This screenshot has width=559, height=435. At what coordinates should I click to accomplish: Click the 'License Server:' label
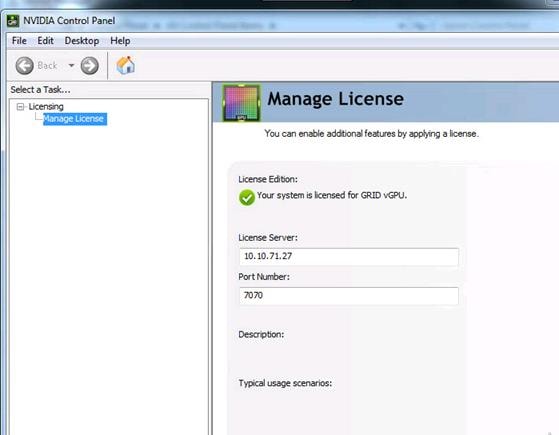click(x=268, y=238)
